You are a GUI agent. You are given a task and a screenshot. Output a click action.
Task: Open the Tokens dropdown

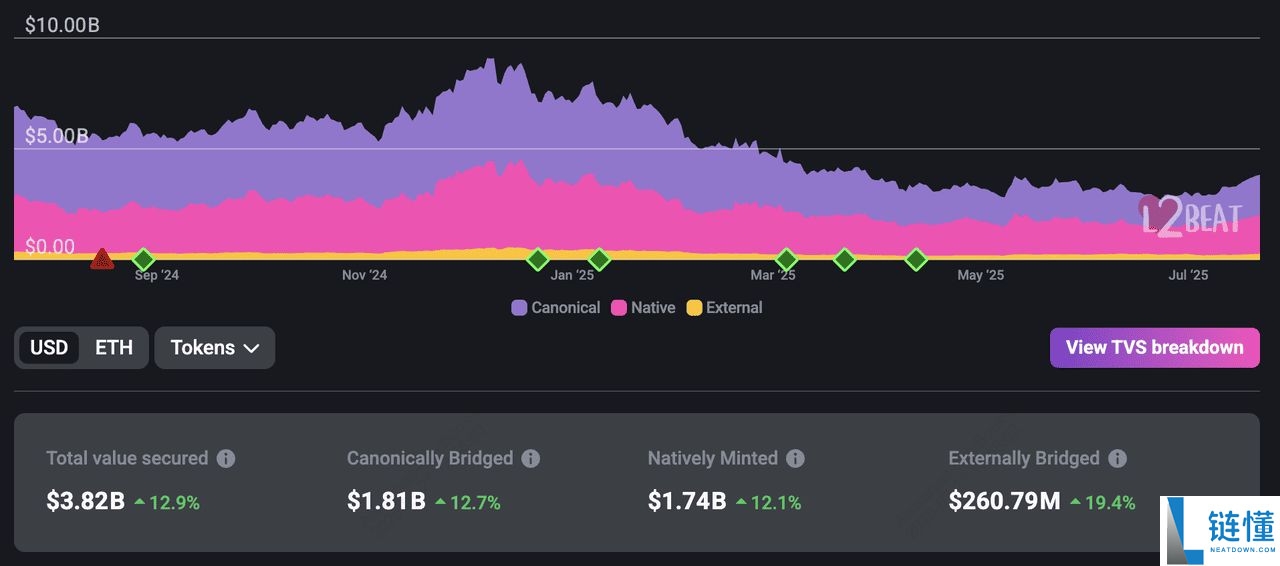(x=215, y=348)
